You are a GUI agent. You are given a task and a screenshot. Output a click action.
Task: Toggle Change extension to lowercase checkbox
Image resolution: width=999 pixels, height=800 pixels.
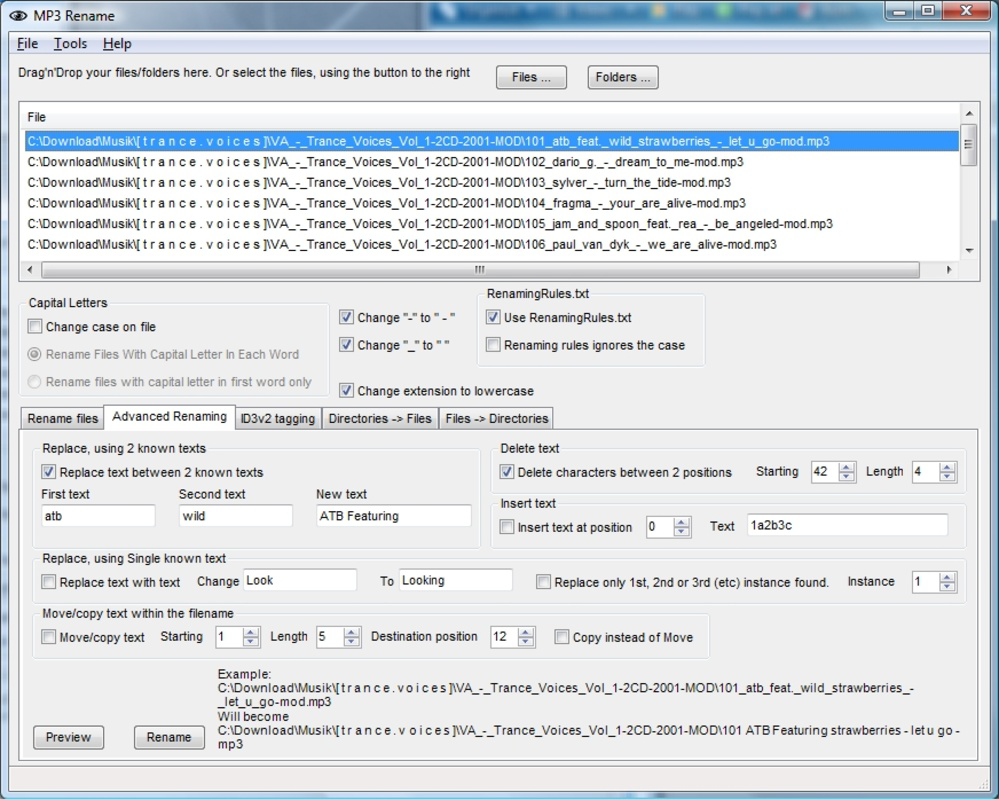(x=346, y=390)
